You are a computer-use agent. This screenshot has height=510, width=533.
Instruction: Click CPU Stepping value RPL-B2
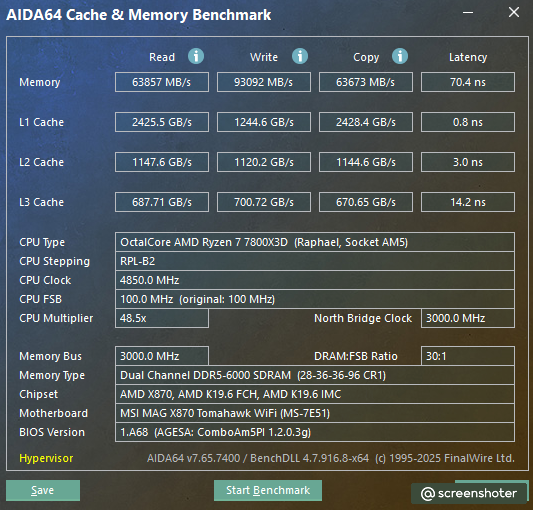315,261
